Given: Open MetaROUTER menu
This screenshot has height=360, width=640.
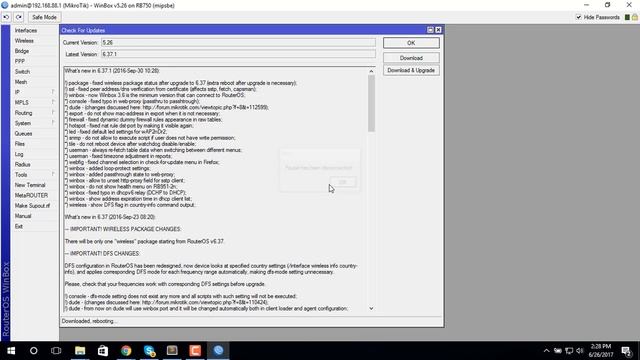Looking at the screenshot, I should 31,195.
